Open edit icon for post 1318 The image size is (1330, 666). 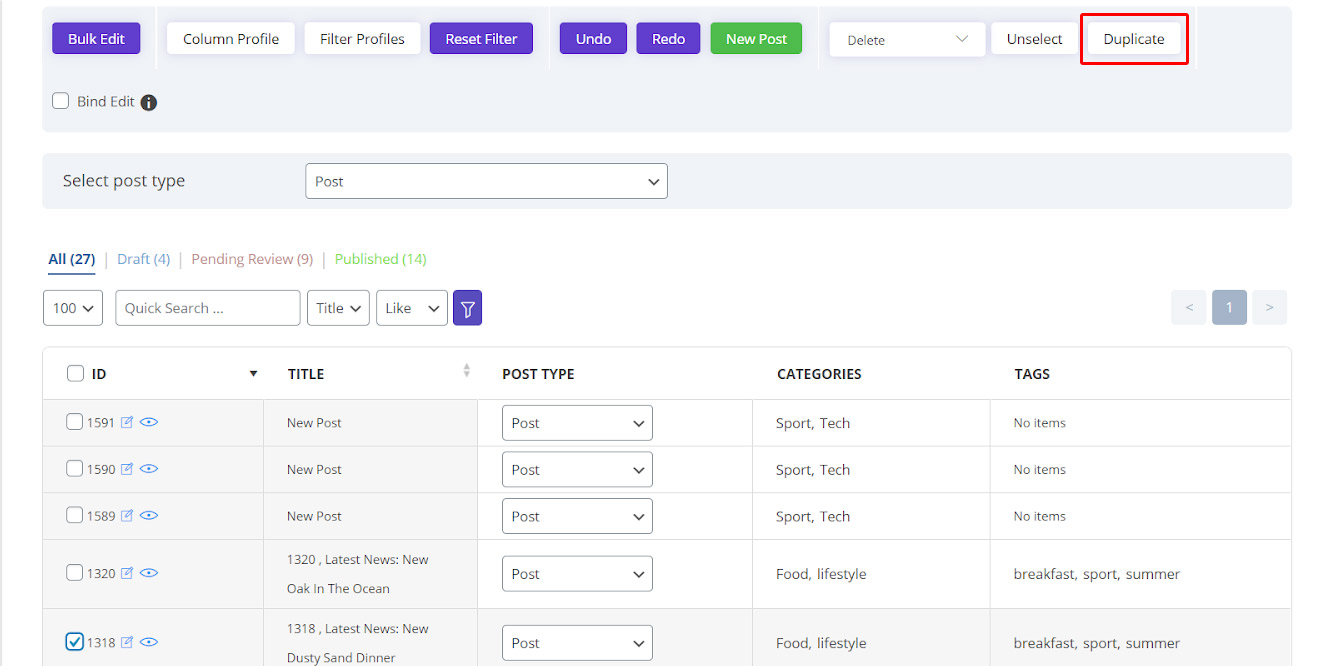tap(127, 642)
